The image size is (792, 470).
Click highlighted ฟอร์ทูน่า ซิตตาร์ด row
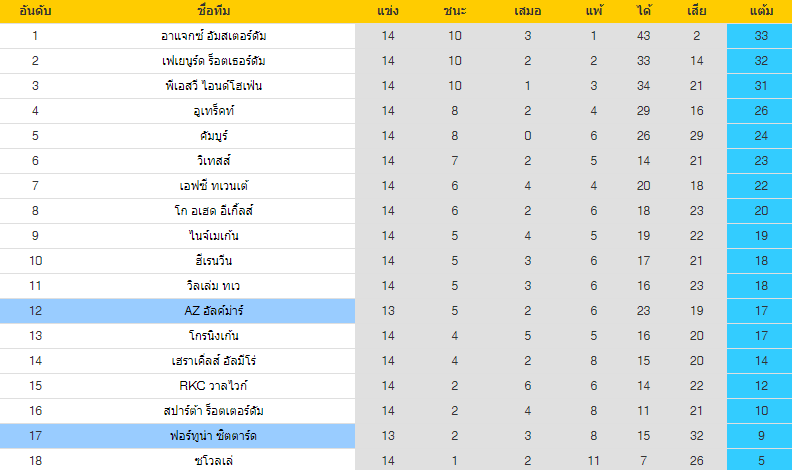(213, 436)
